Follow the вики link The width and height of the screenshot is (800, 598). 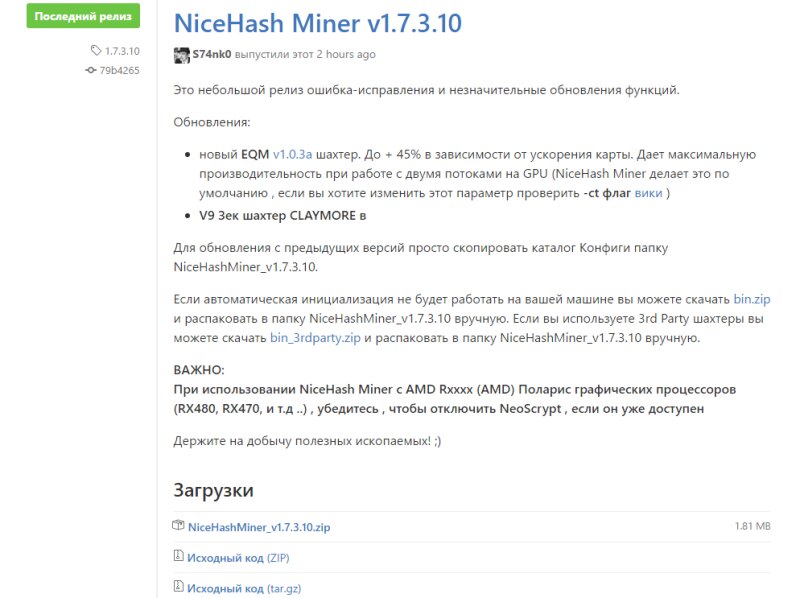648,192
